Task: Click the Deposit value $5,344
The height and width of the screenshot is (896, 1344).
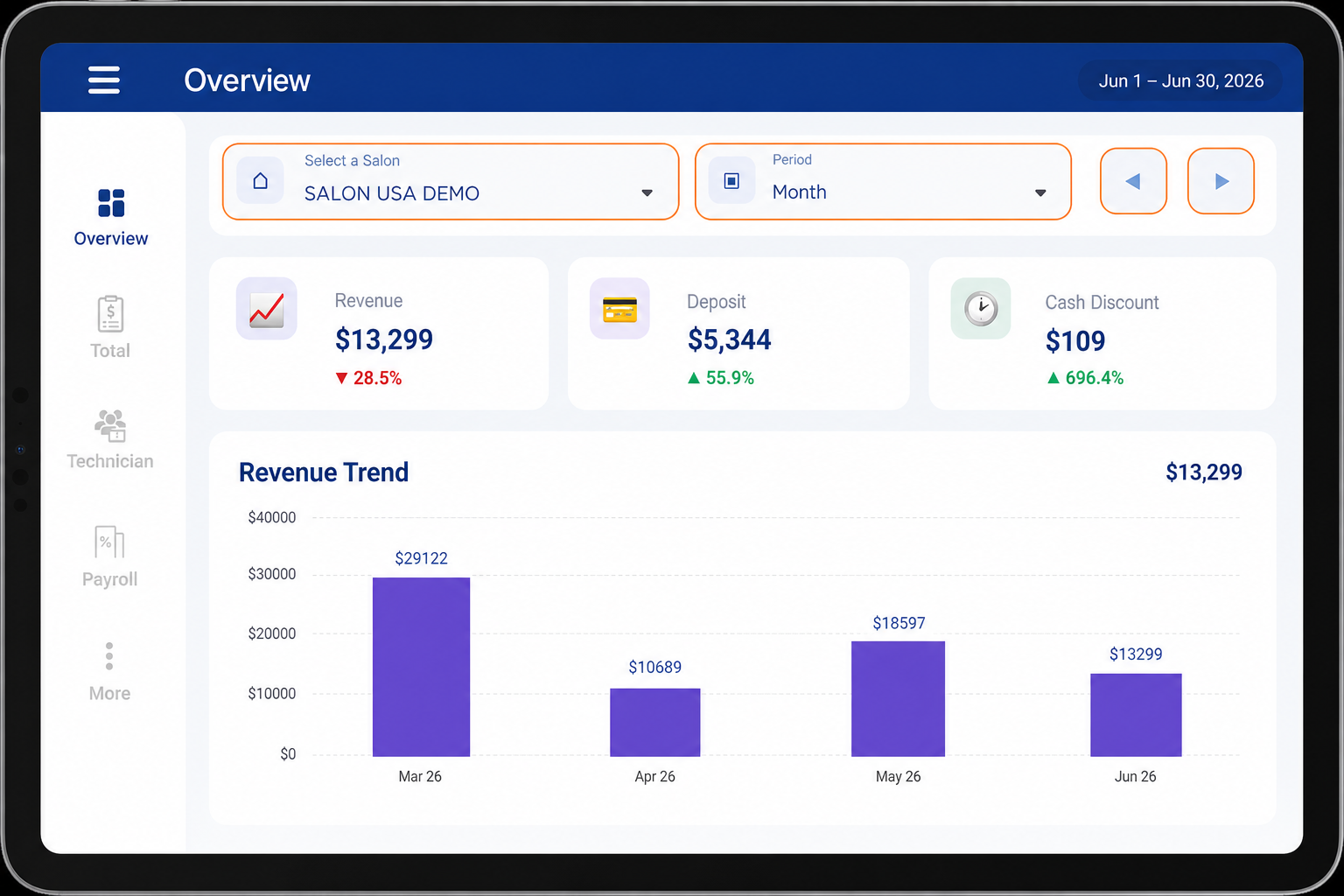Action: 730,339
